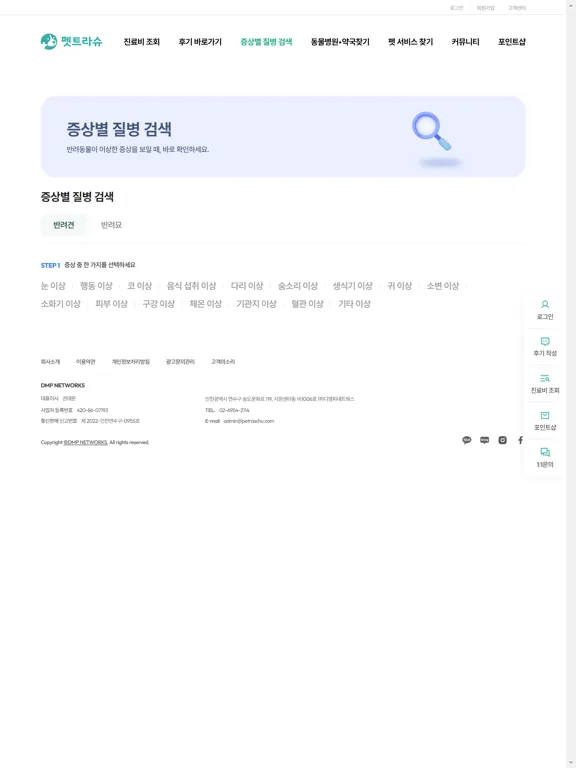576x768 pixels.
Task: Open 펫 서비스 찾기 menu
Action: (x=410, y=42)
